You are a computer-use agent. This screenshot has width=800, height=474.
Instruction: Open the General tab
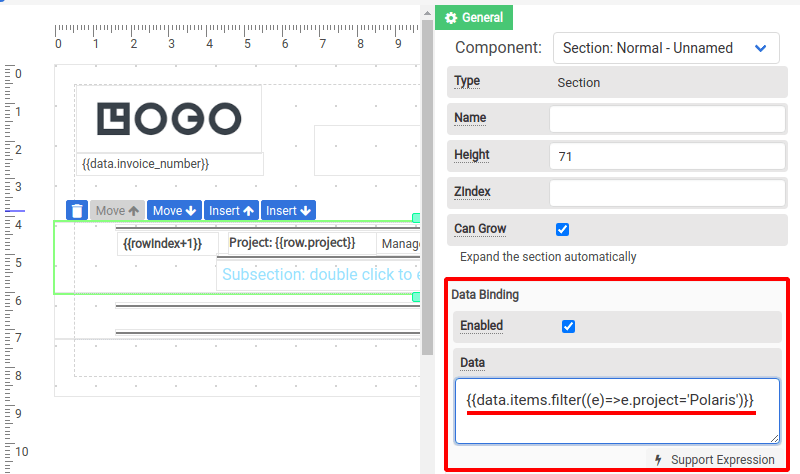coord(474,17)
